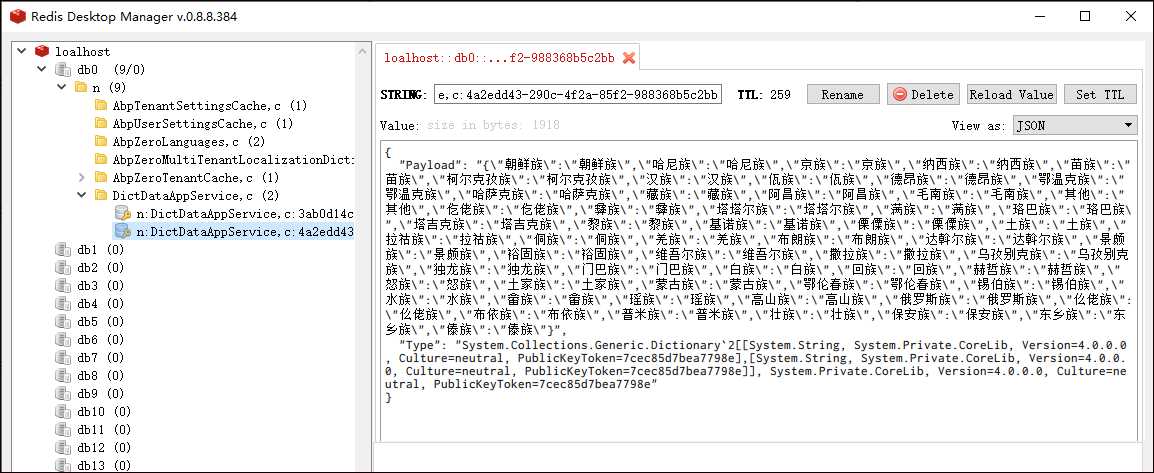Viewport: 1154px width, 473px height.
Task: Click the db2 database icon
Action: click(x=63, y=268)
